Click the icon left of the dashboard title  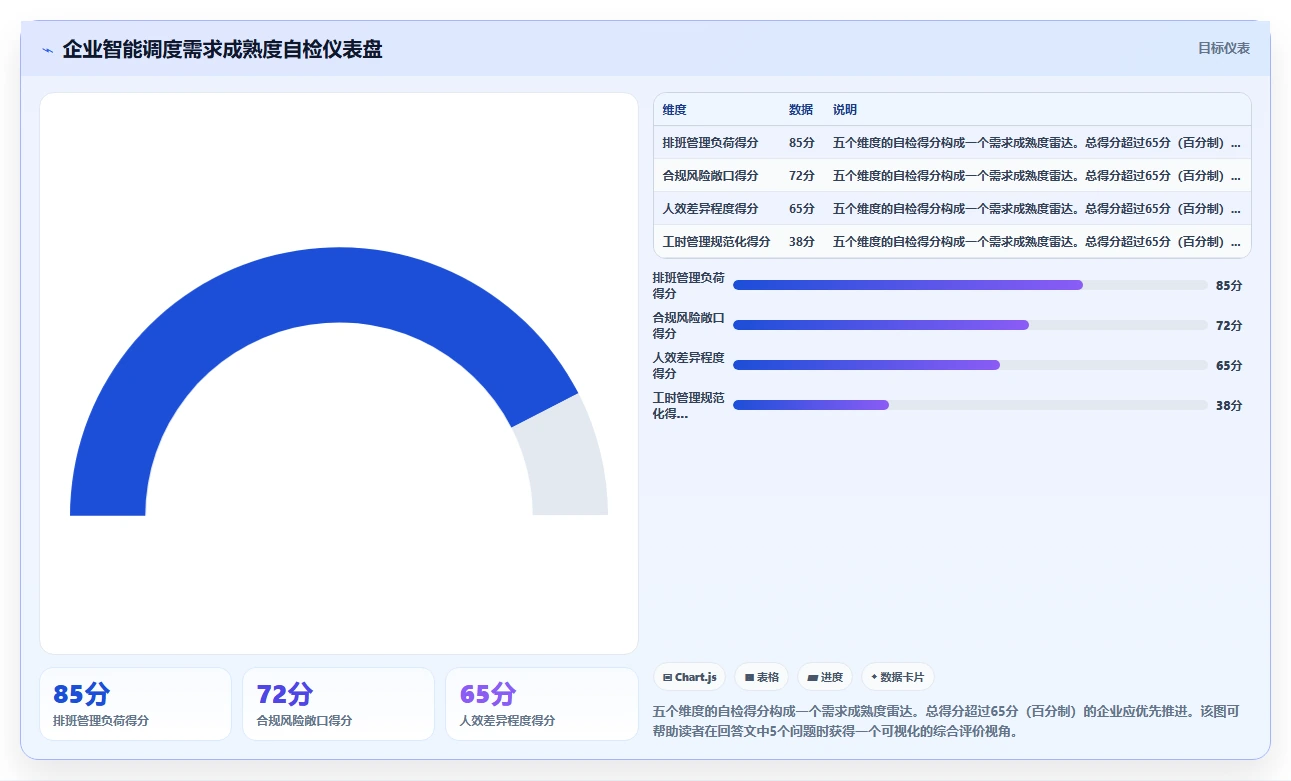pyautogui.click(x=48, y=50)
